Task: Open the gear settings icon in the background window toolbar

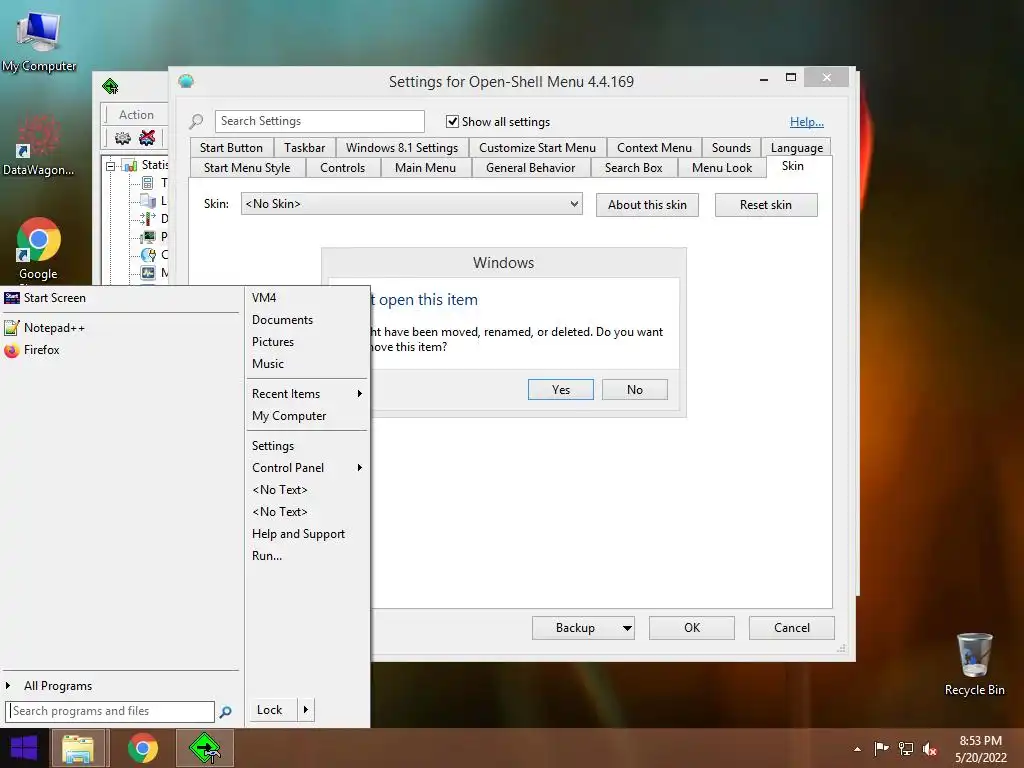Action: point(123,138)
